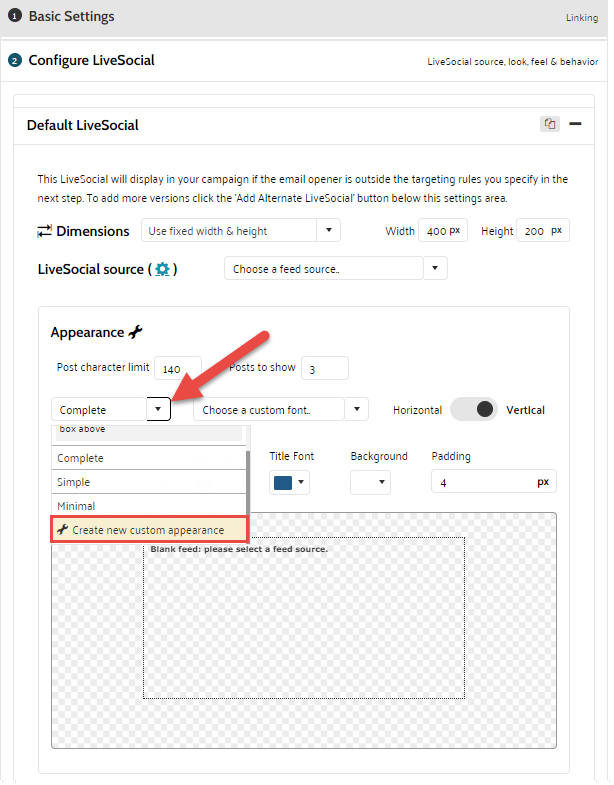Viewport: 614px width, 785px height.
Task: Click the wrench icon beside Appearance
Action: 137,332
